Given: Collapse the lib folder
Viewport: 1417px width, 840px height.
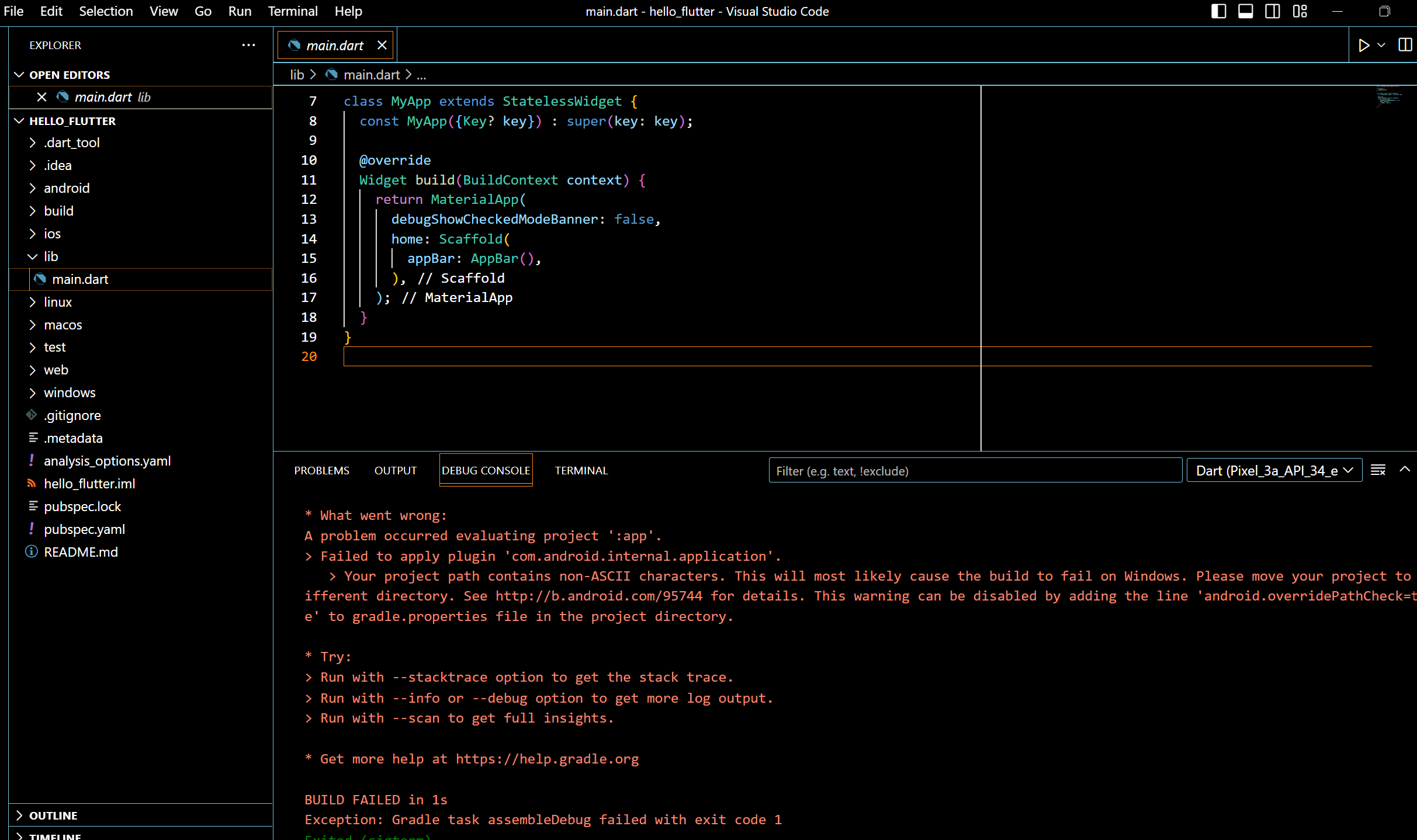Looking at the screenshot, I should [x=141, y=256].
